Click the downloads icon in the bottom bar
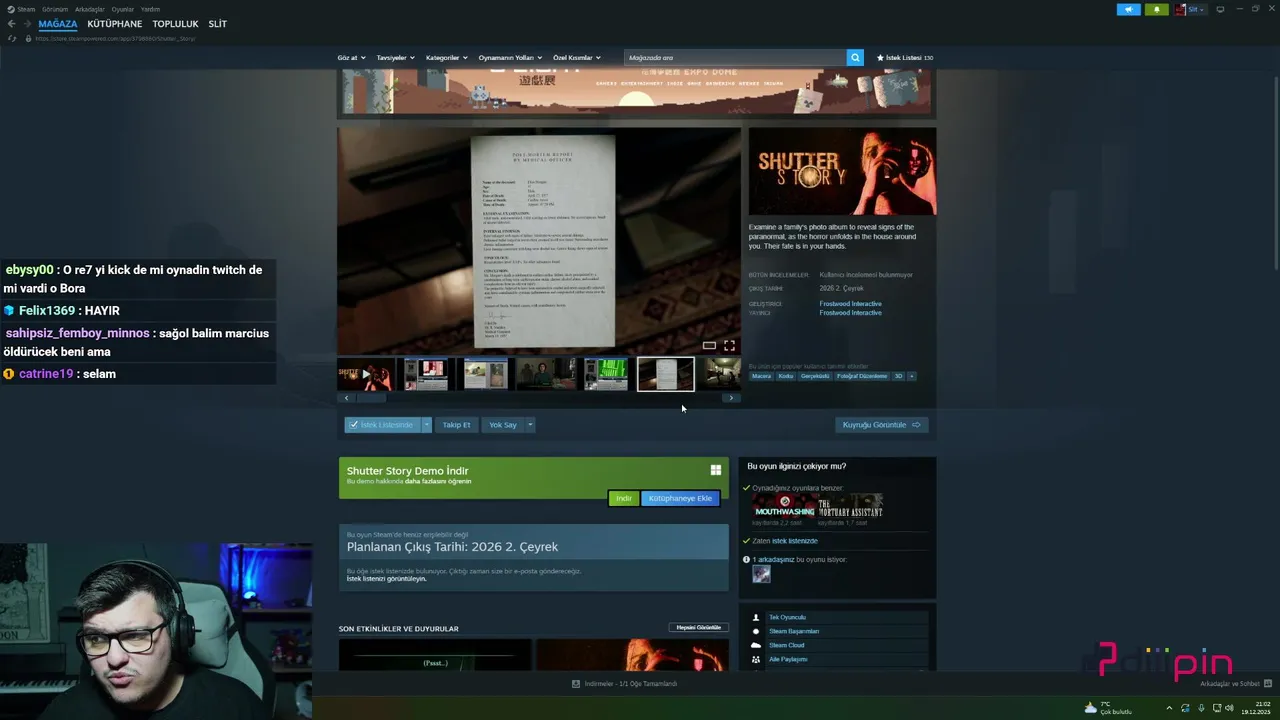Image resolution: width=1280 pixels, height=720 pixels. [576, 684]
